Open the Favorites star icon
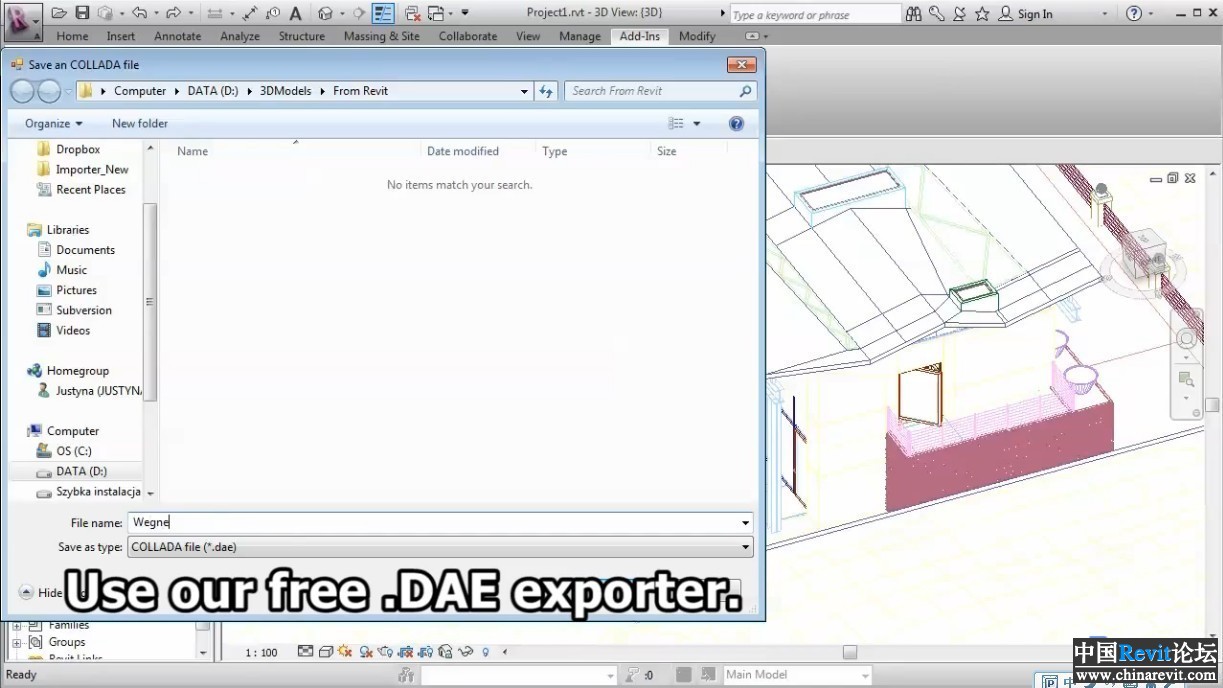This screenshot has width=1223, height=688. (982, 13)
